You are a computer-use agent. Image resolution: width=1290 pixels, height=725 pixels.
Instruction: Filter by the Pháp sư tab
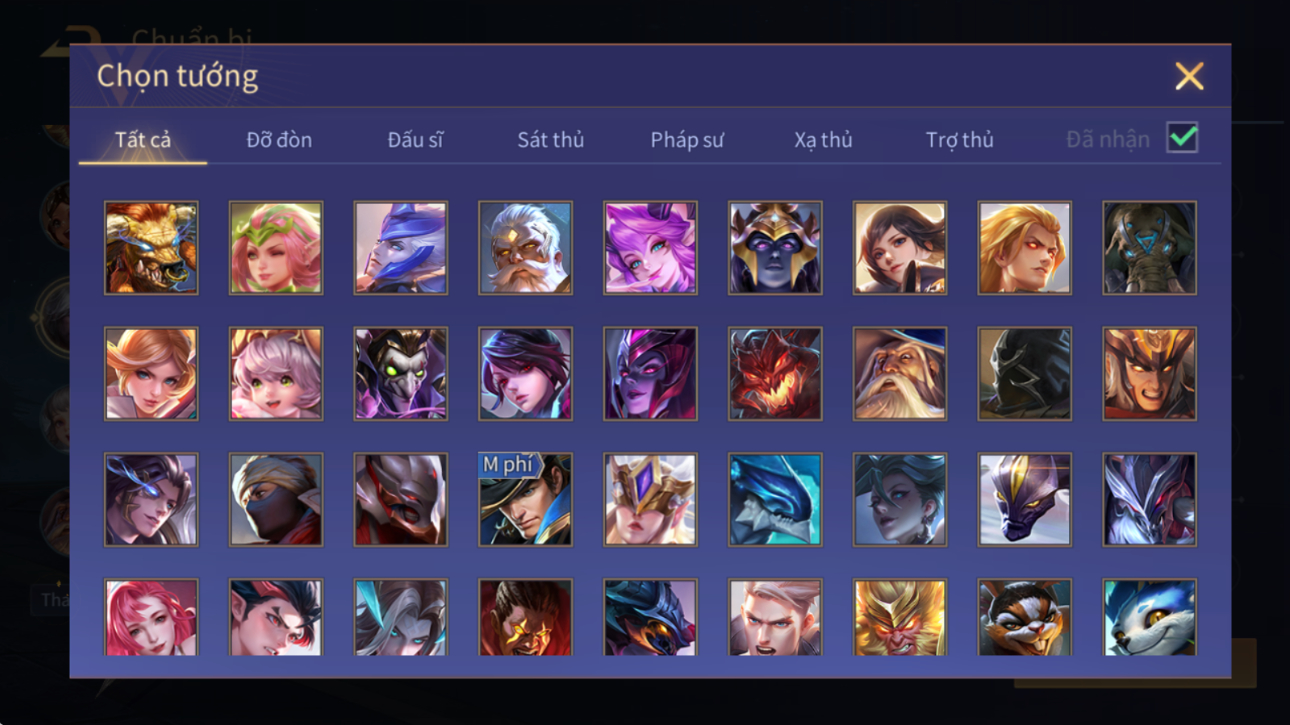click(687, 140)
